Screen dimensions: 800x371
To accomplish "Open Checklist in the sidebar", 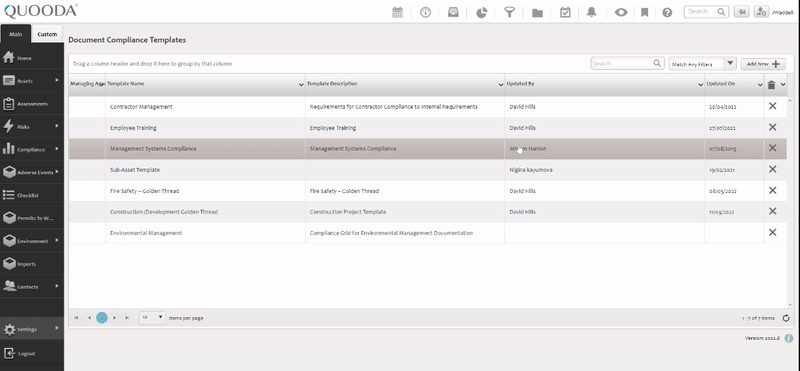I will 32,195.
